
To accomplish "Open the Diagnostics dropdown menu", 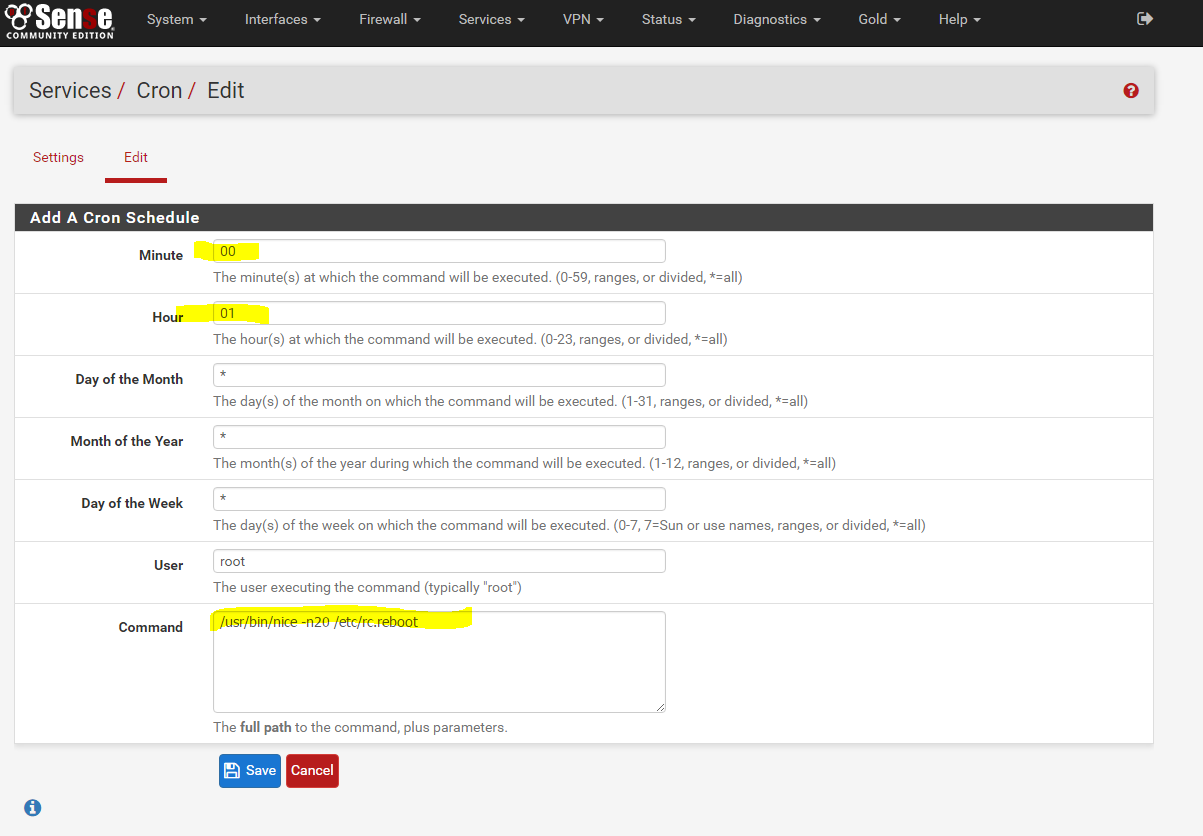I will coord(776,19).
